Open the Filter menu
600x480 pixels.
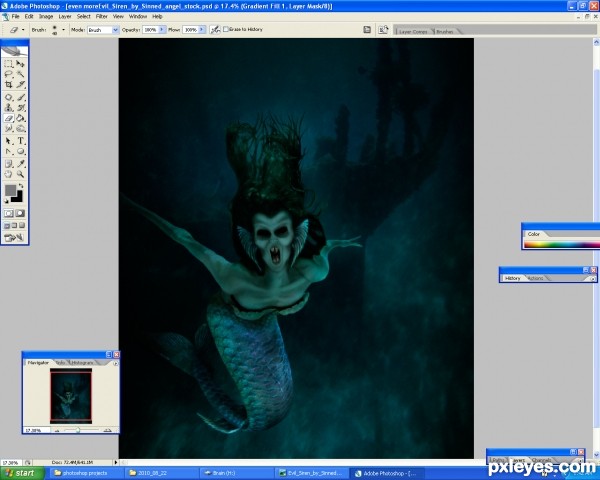(x=101, y=16)
